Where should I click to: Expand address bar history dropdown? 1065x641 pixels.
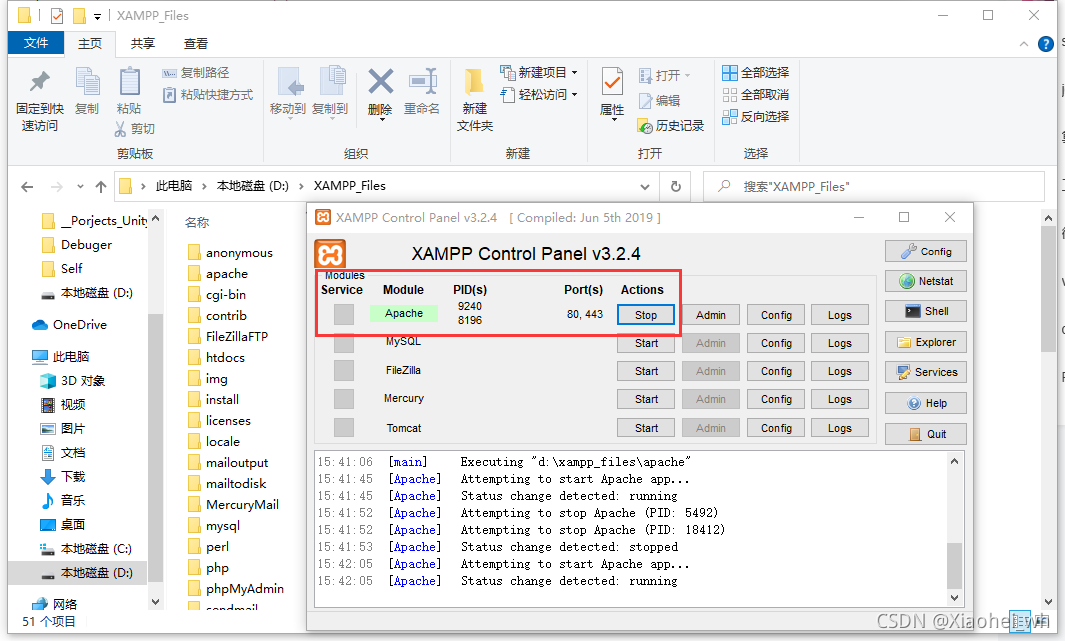(645, 187)
